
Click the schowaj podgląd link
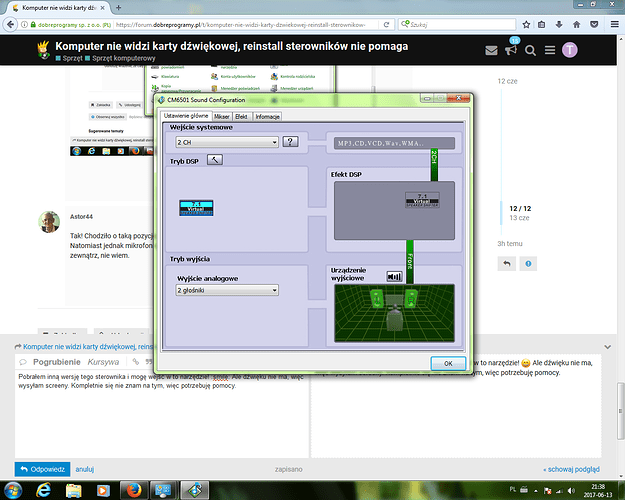pyautogui.click(x=571, y=469)
